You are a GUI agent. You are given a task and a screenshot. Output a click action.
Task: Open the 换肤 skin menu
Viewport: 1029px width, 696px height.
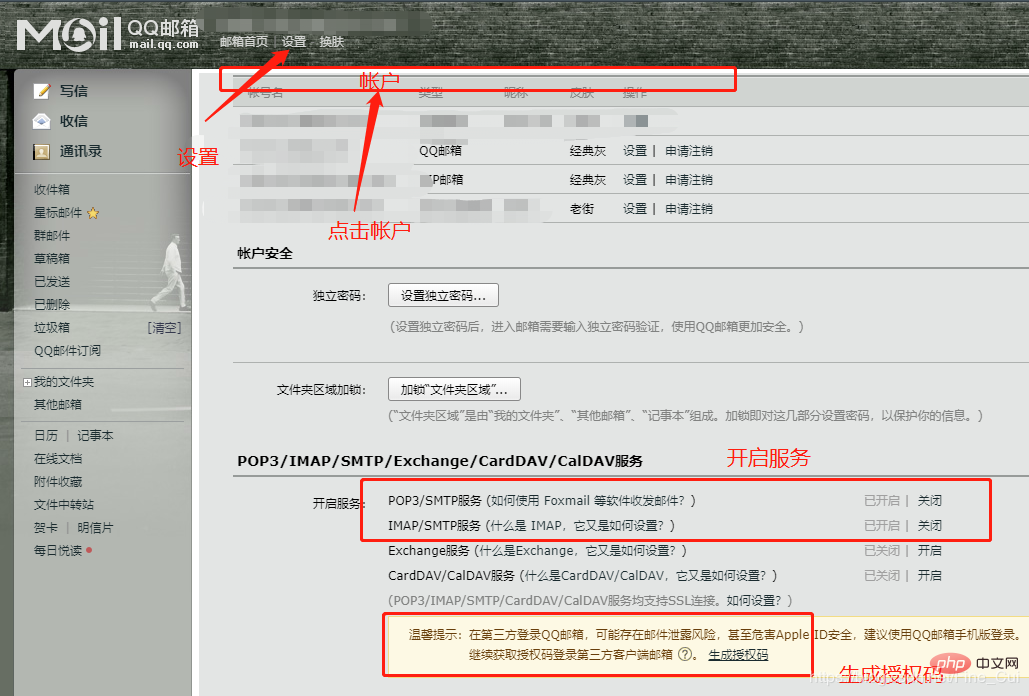(331, 41)
